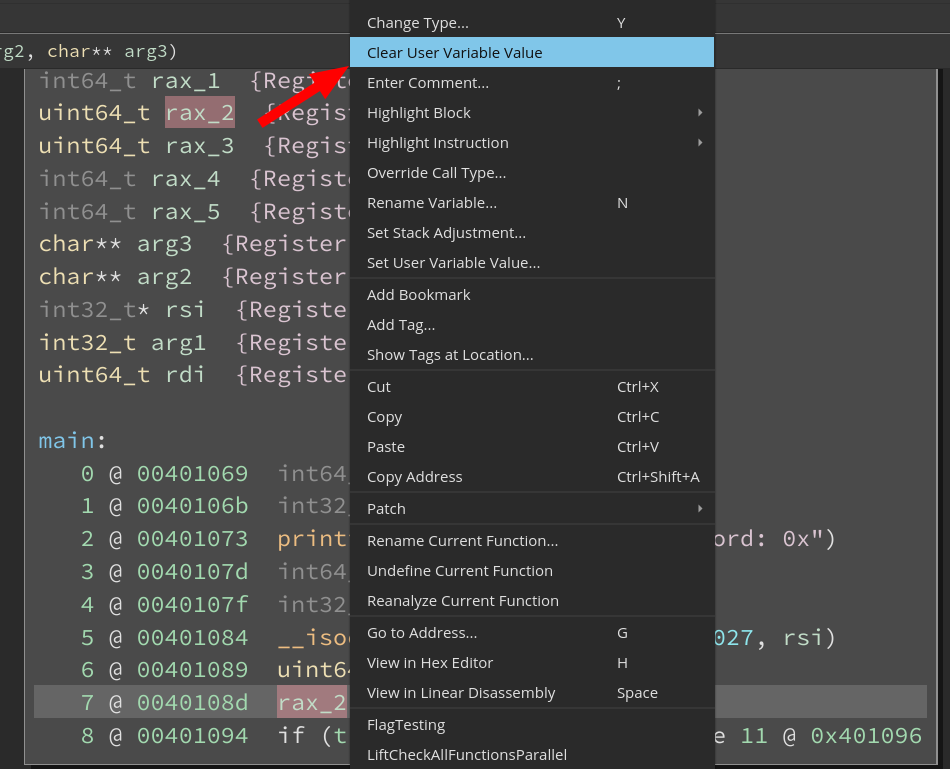Open Show Tags at Location...
This screenshot has width=950, height=769.
coord(532,355)
